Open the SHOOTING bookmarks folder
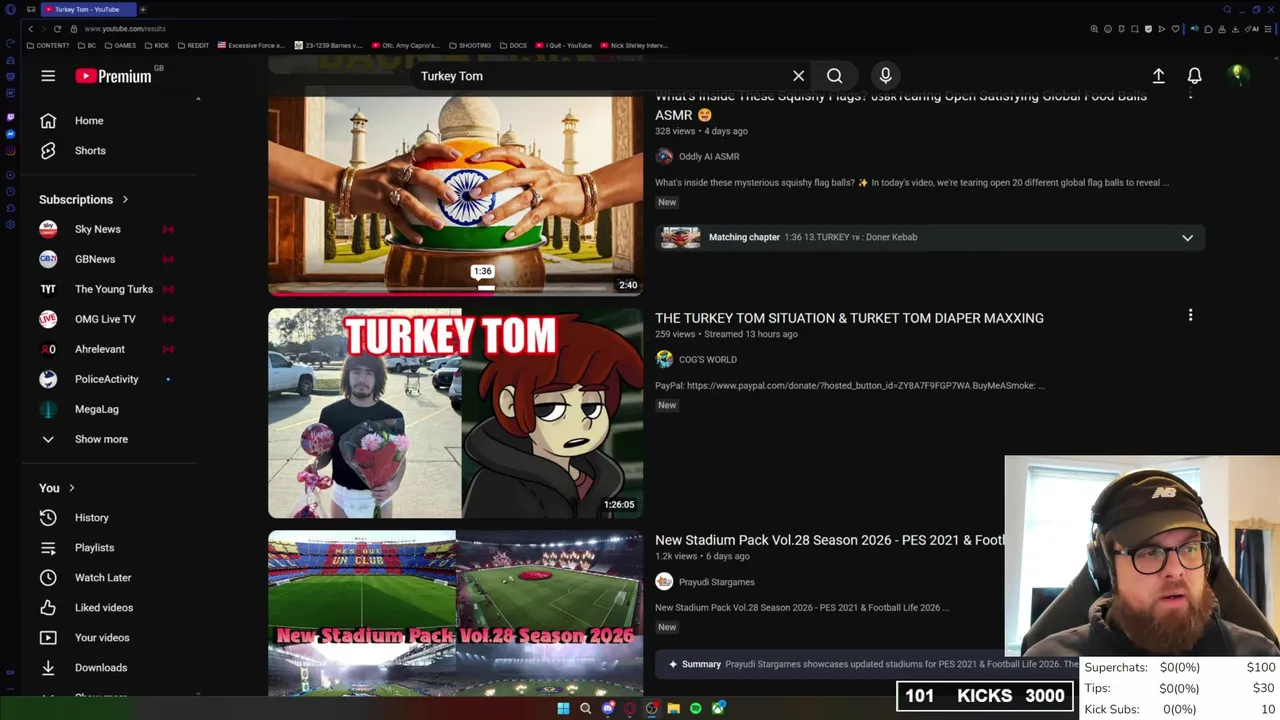Screen dimensions: 1280x720 [x=470, y=45]
